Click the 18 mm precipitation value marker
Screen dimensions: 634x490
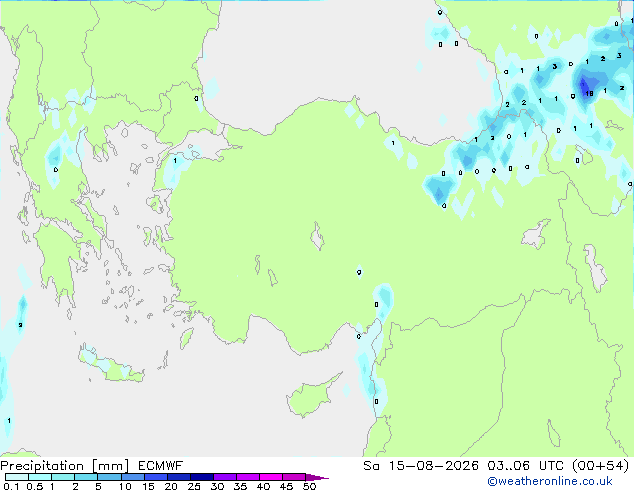pyautogui.click(x=589, y=93)
